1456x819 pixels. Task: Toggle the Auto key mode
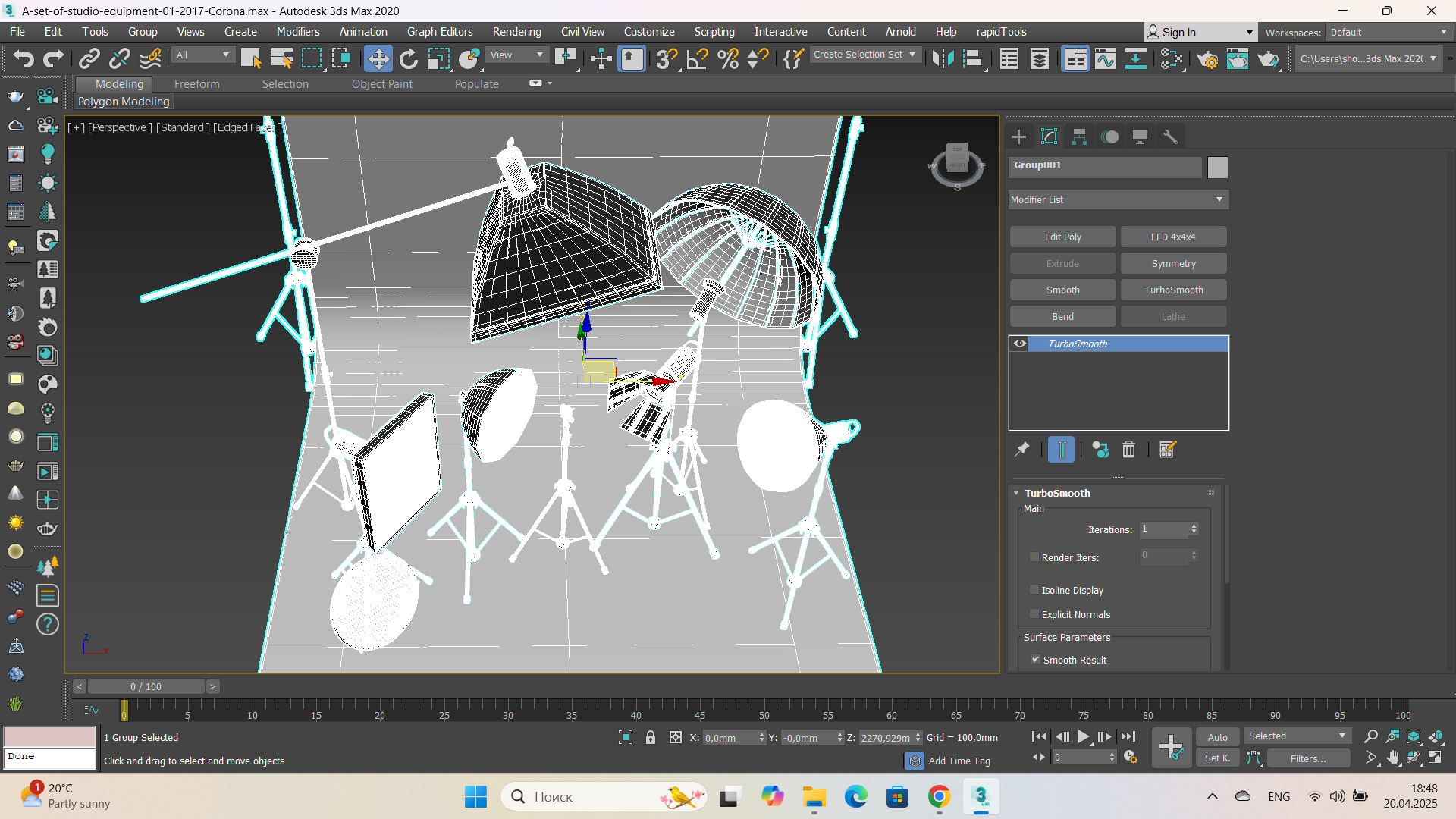[1217, 737]
